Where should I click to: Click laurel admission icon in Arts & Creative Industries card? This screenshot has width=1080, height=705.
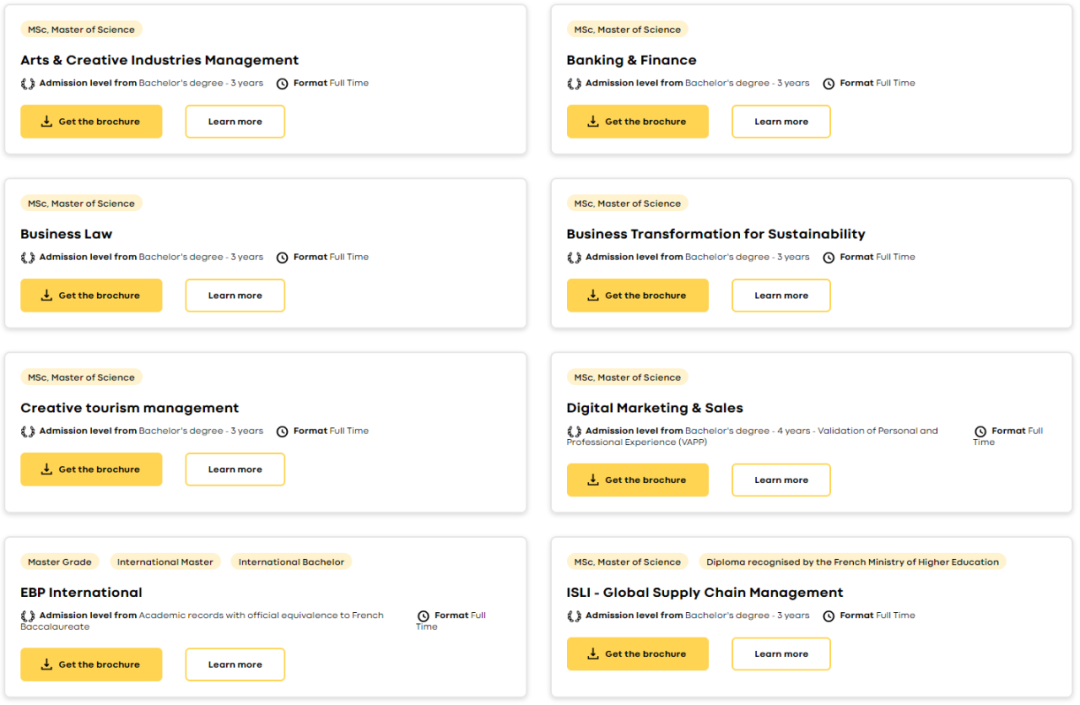[x=28, y=84]
